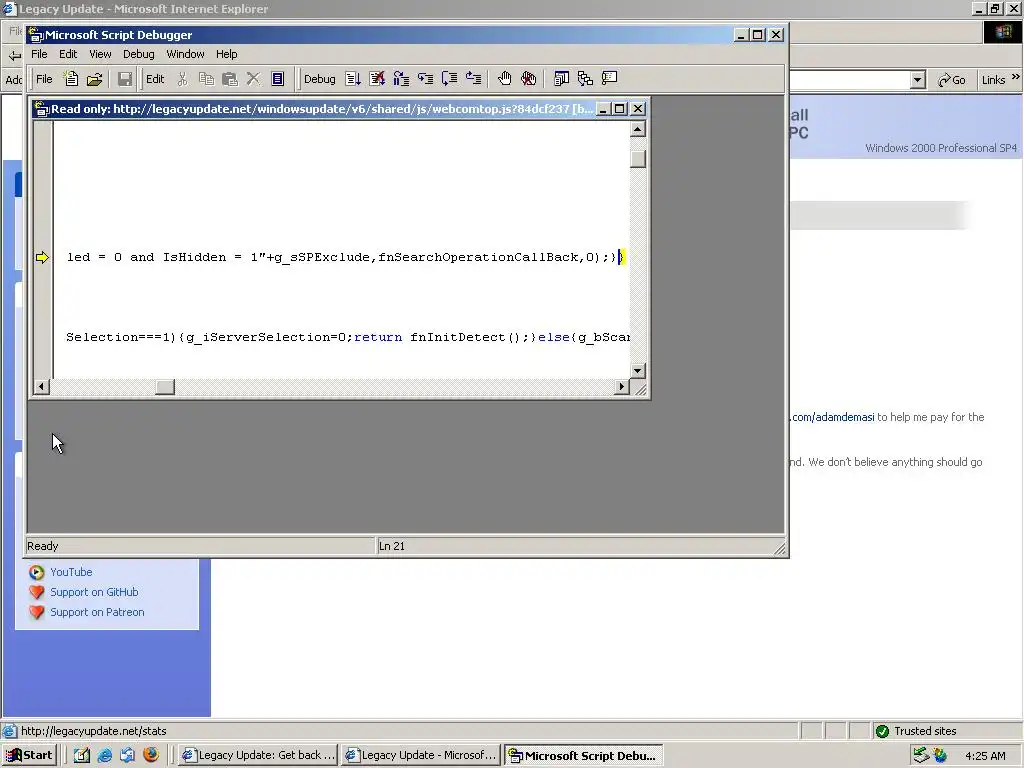Launch Internet Explorer from Quick Launch
This screenshot has height=768, width=1024.
tap(104, 756)
